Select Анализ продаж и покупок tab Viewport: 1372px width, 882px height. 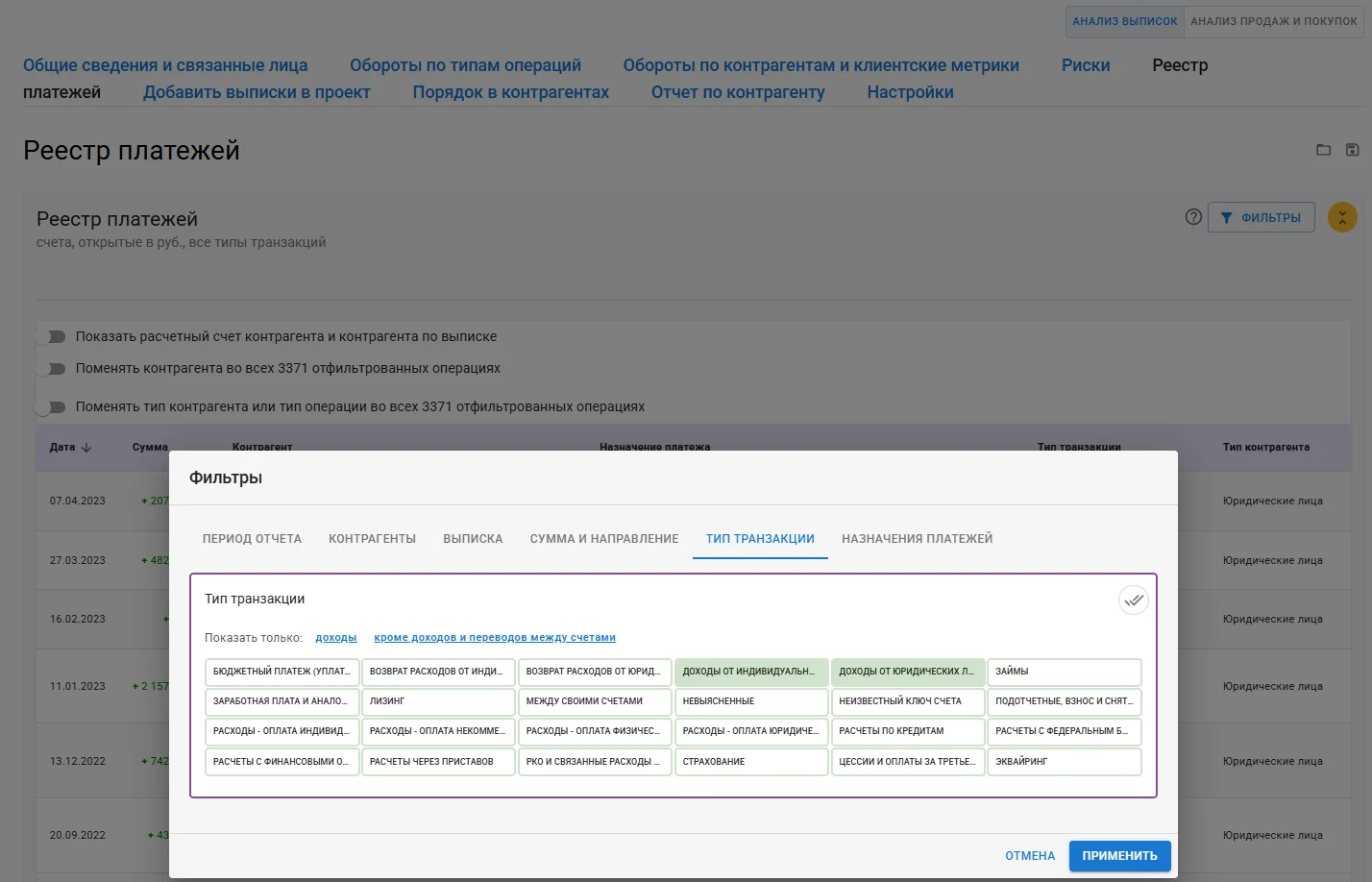pyautogui.click(x=1274, y=21)
